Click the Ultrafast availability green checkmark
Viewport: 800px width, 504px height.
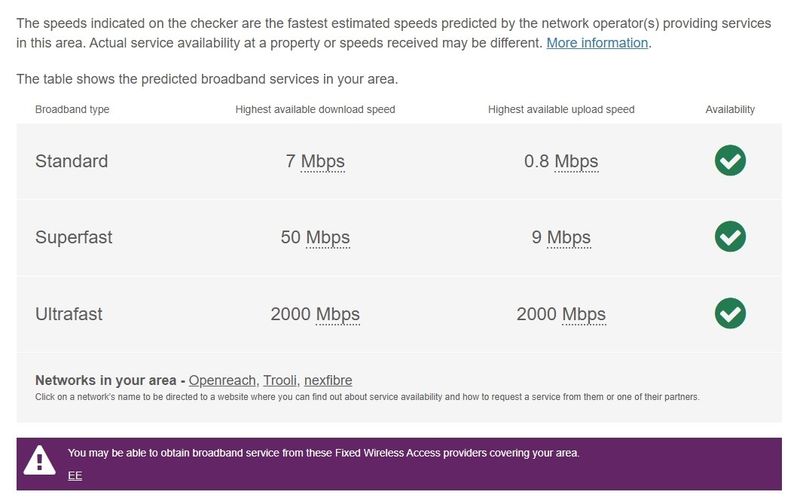click(x=730, y=314)
